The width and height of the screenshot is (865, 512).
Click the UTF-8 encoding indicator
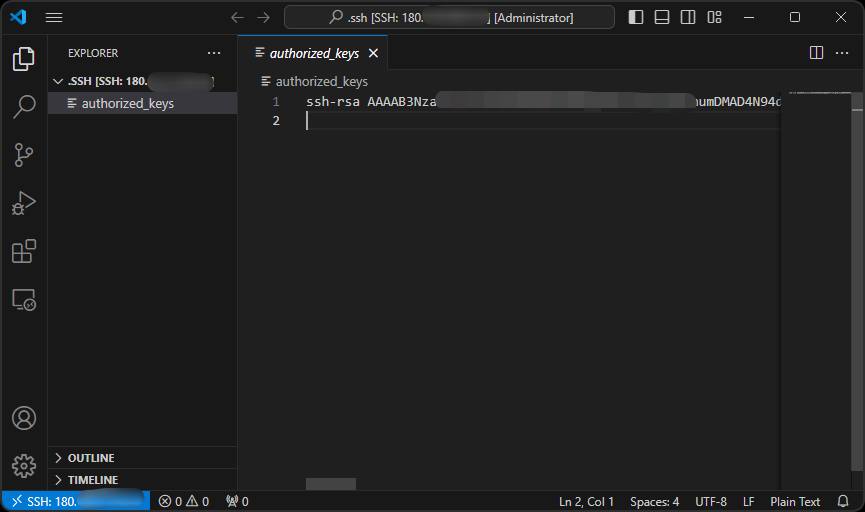coord(711,501)
